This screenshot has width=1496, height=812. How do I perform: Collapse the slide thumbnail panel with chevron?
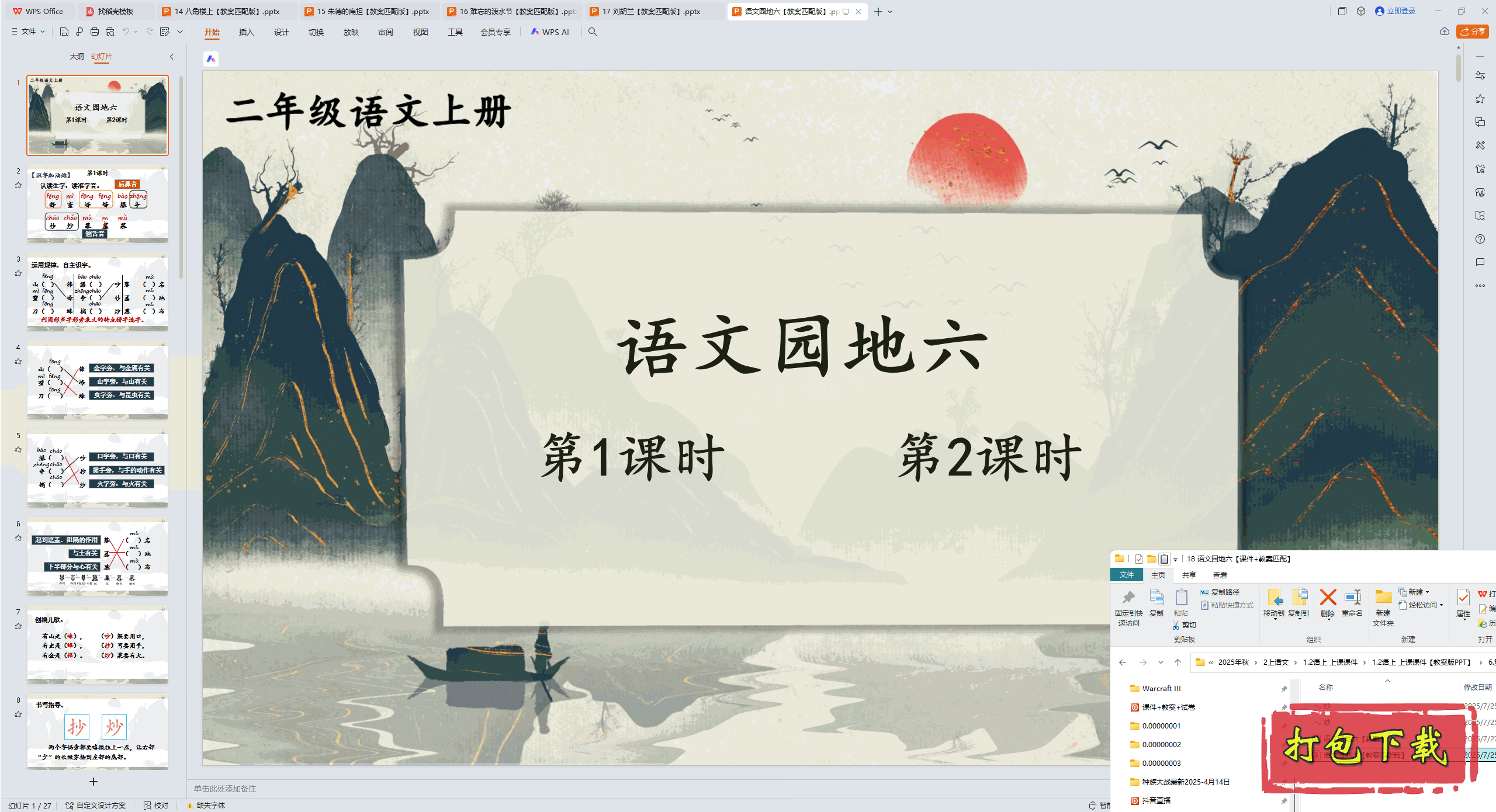point(172,57)
